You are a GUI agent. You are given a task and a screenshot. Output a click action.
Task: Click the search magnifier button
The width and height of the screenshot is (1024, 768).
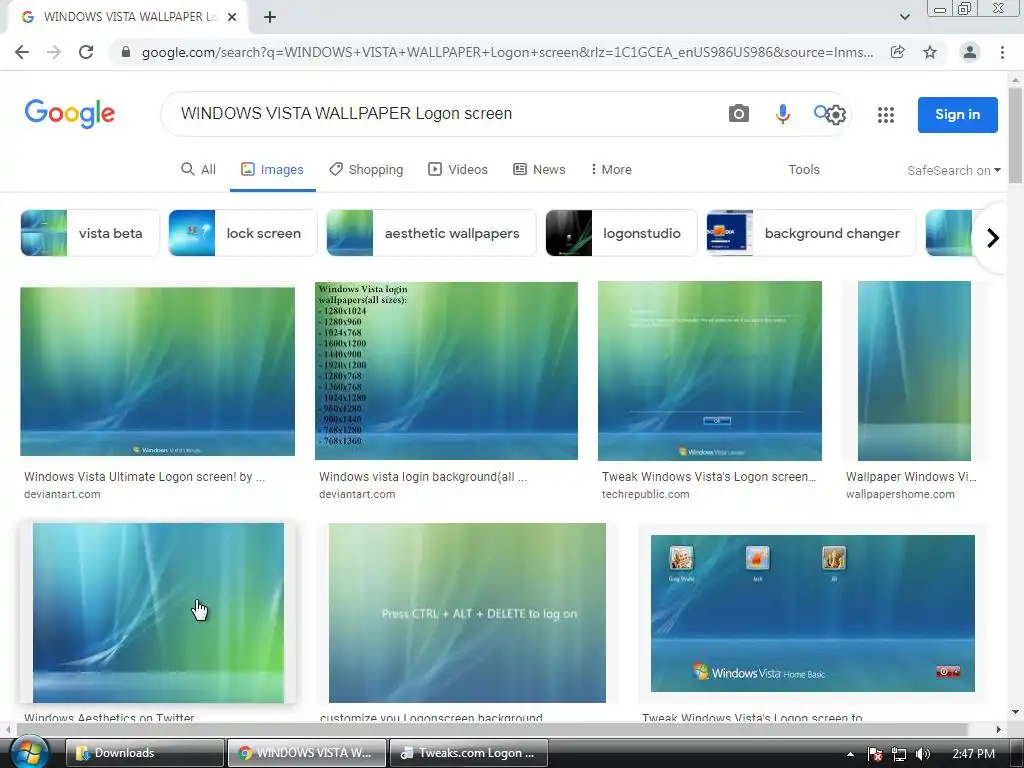pyautogui.click(x=821, y=113)
